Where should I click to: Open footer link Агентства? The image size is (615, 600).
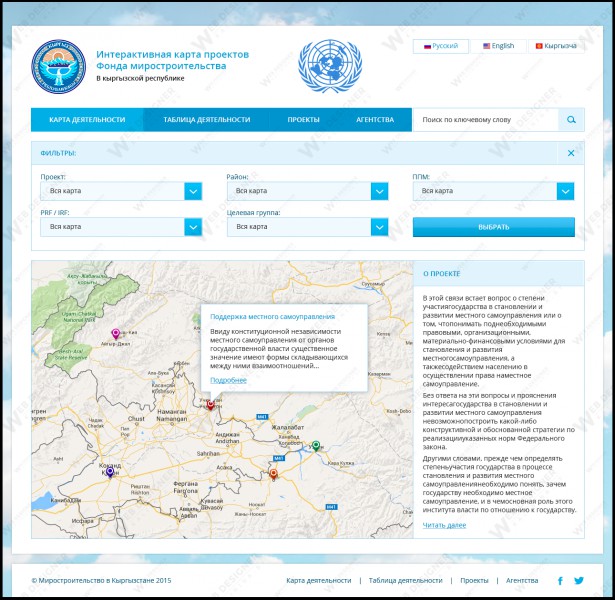click(x=522, y=580)
